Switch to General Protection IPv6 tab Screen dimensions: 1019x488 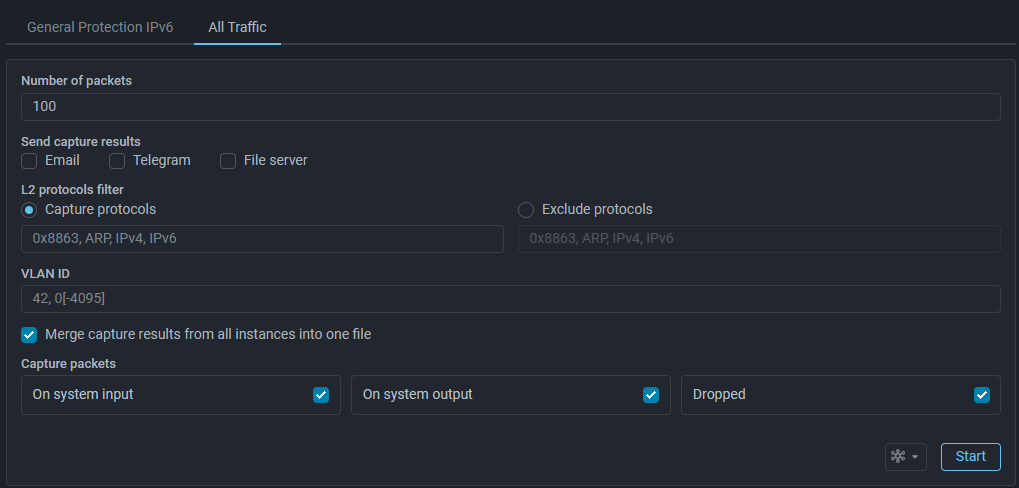100,27
